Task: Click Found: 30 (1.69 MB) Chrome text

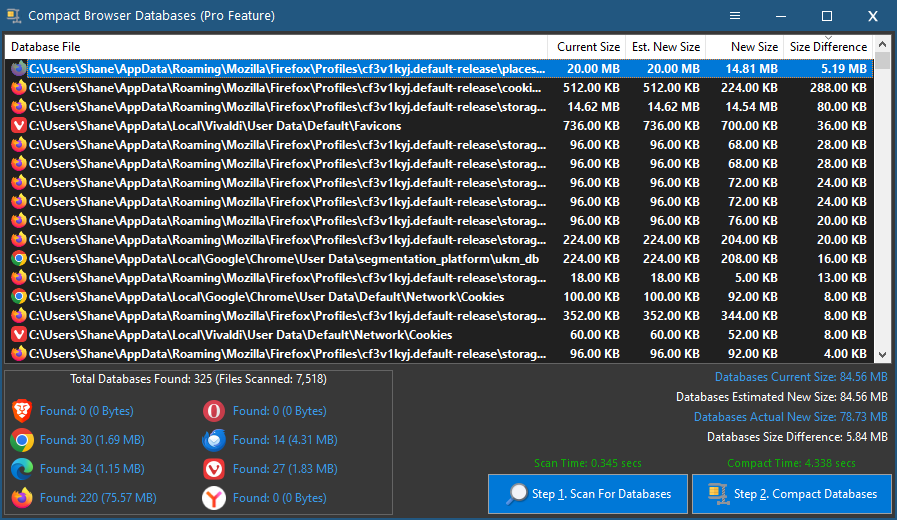Action: [x=92, y=440]
